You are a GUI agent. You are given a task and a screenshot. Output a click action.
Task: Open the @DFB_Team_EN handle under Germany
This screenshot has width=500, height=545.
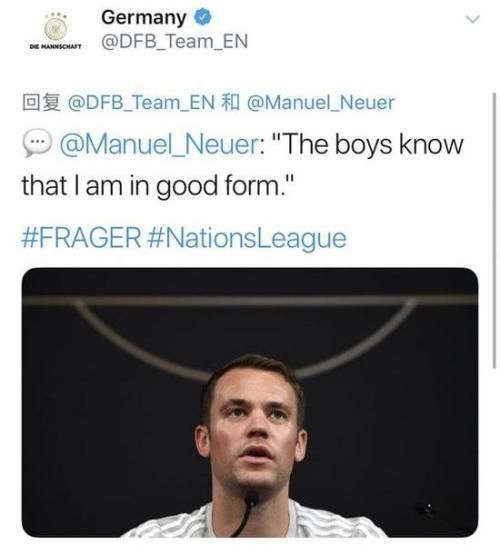coord(174,41)
